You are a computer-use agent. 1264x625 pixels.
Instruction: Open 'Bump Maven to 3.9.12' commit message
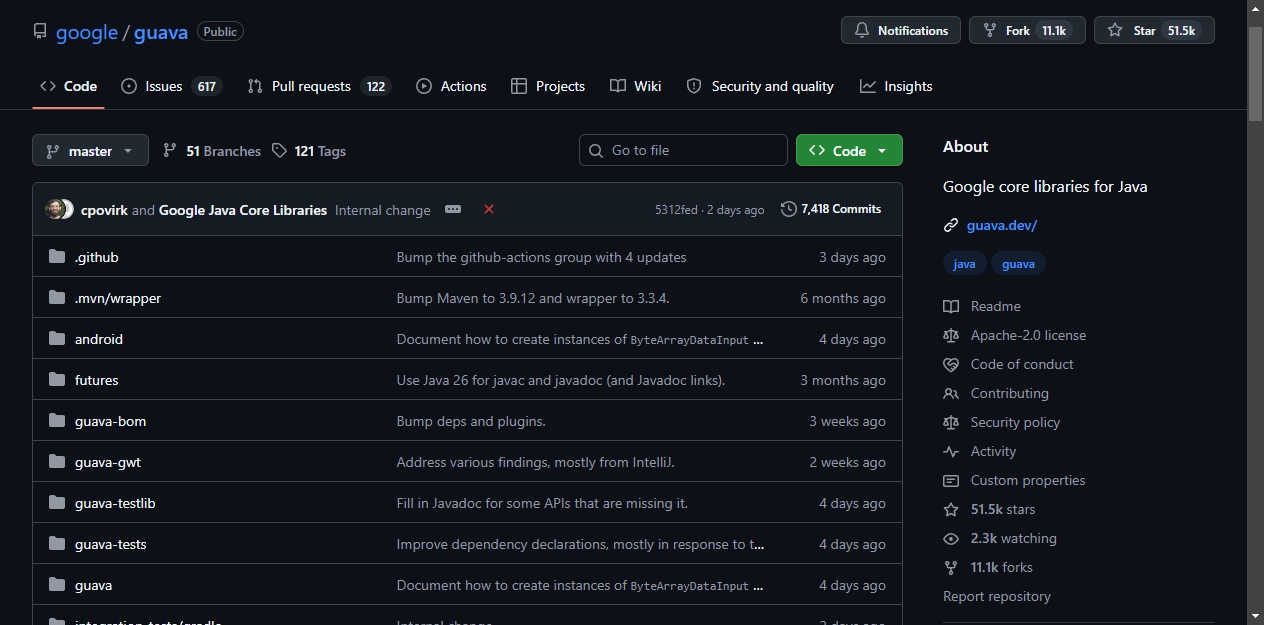click(533, 298)
